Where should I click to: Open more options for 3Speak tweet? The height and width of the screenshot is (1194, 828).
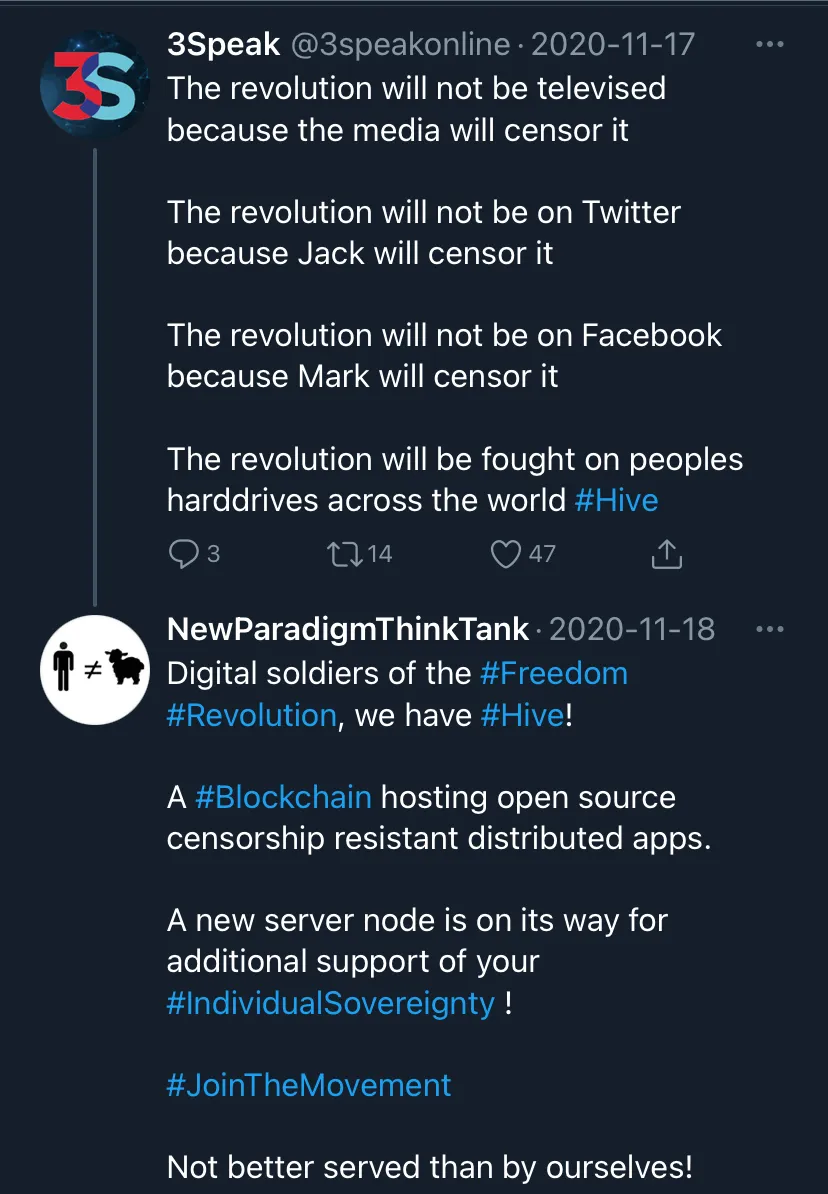click(x=769, y=44)
